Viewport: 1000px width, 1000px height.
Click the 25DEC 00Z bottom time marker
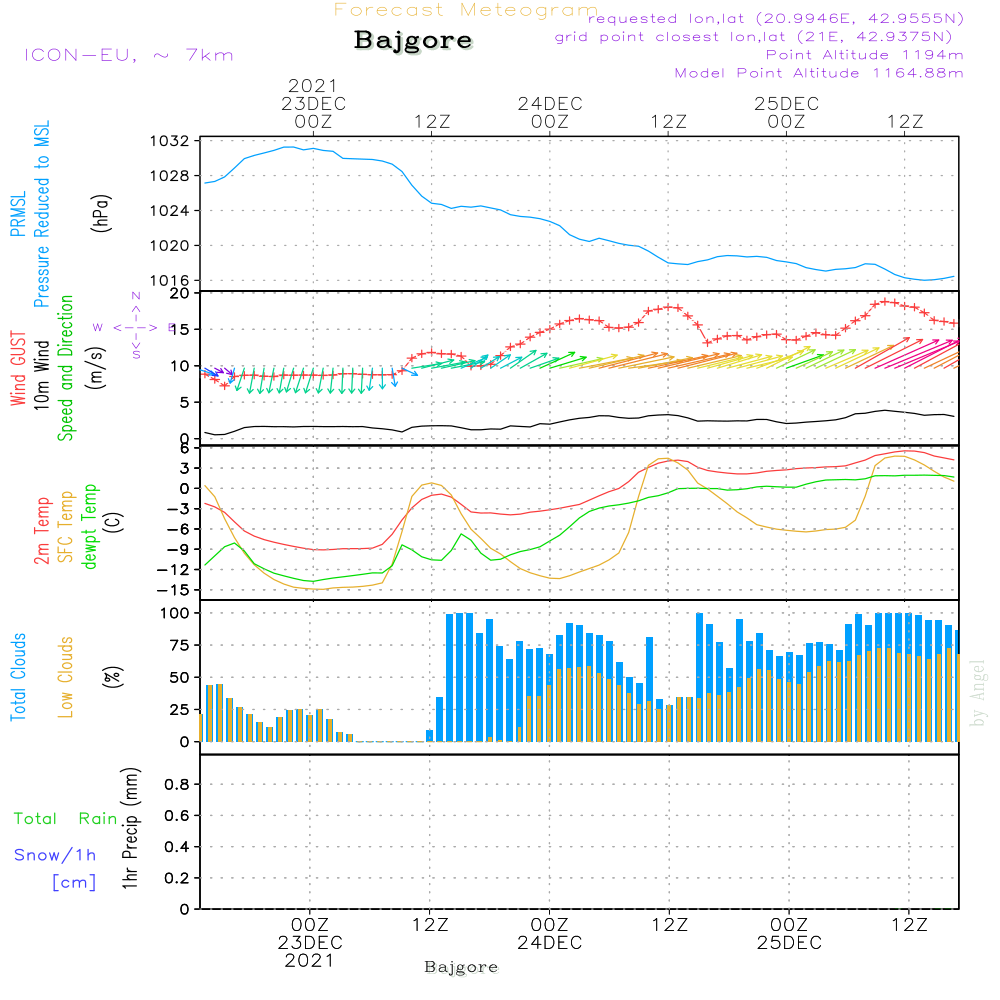[789, 934]
